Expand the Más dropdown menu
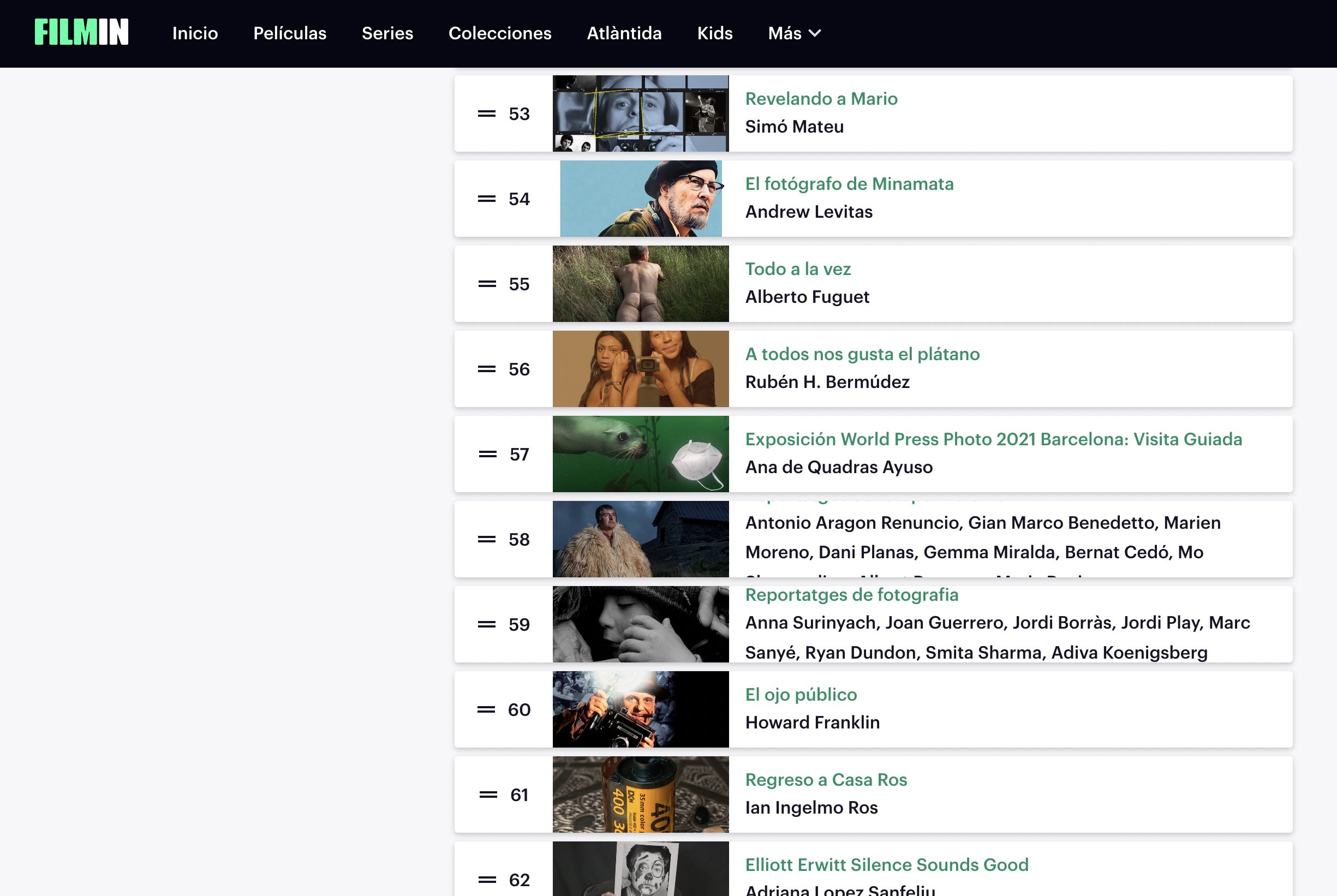This screenshot has width=1337, height=896. [x=793, y=33]
